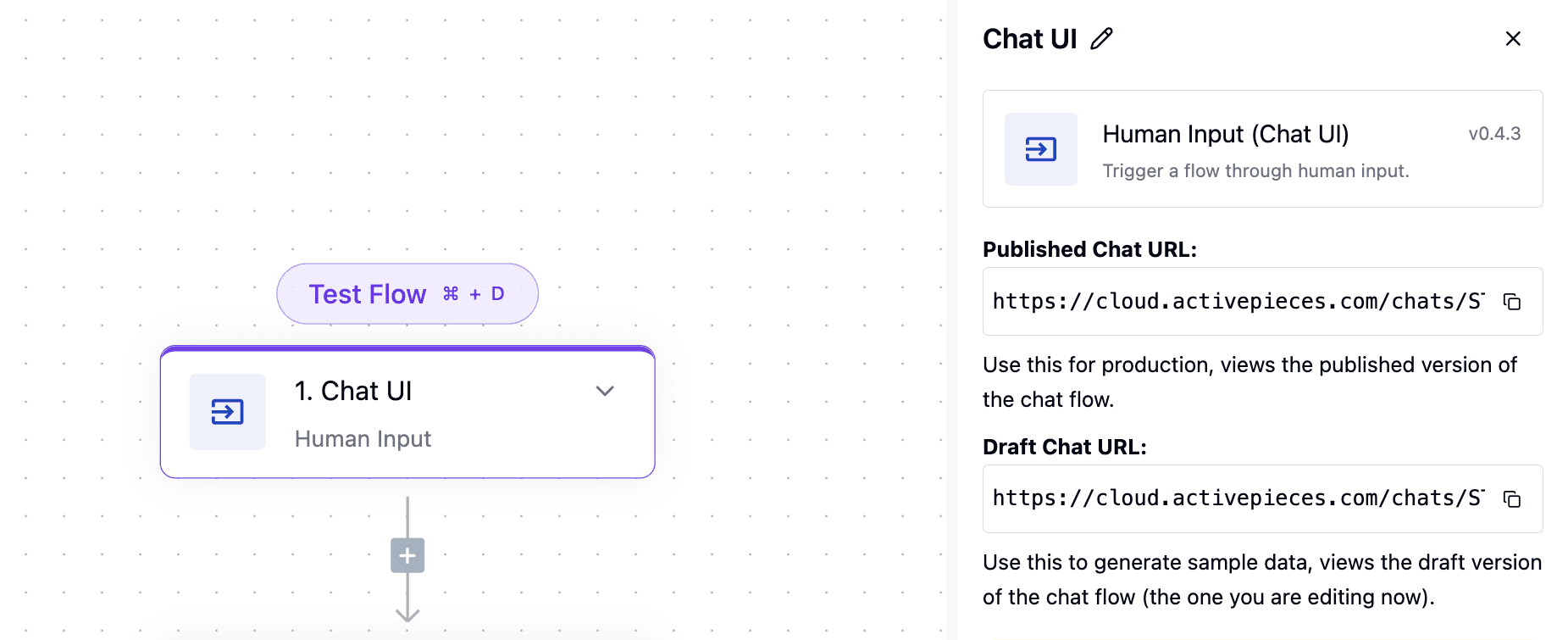Click the Human Input icon in the side panel
Viewport: 1568px width, 640px height.
click(x=1041, y=149)
